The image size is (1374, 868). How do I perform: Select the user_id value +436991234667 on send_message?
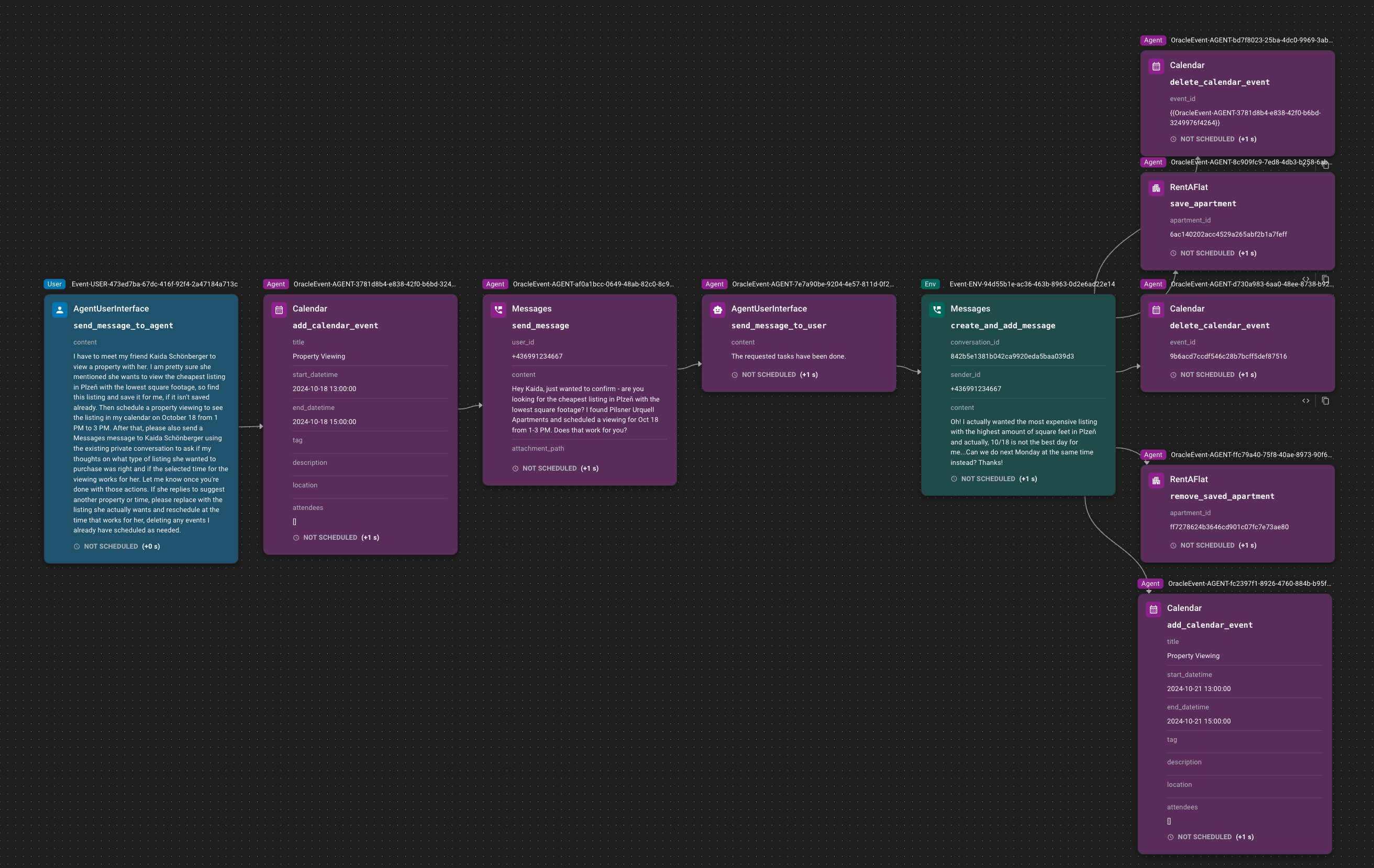coord(537,356)
